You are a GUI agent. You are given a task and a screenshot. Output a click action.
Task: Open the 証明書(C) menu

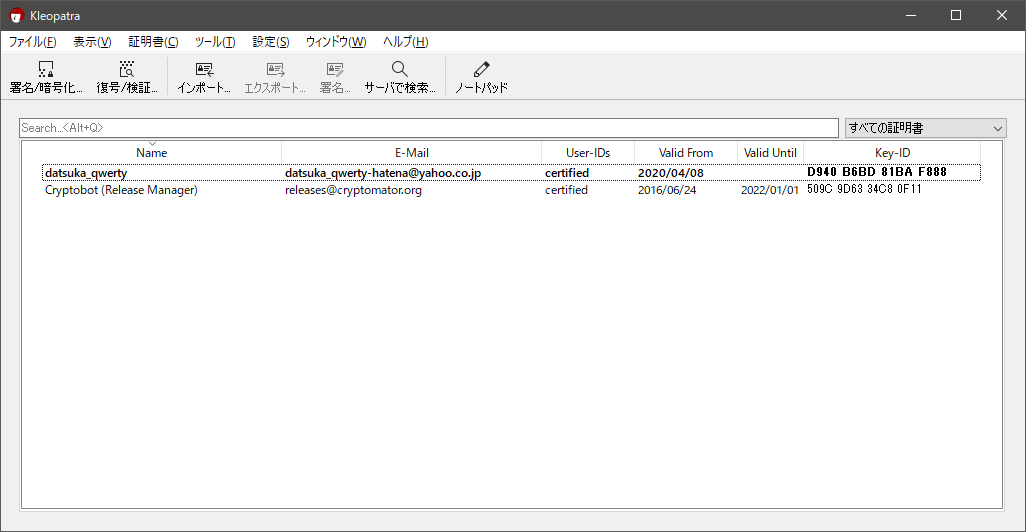coord(153,42)
